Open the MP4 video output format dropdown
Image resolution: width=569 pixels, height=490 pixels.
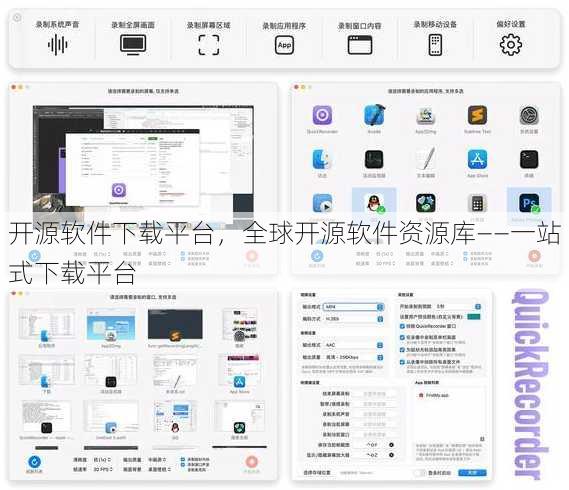[353, 307]
